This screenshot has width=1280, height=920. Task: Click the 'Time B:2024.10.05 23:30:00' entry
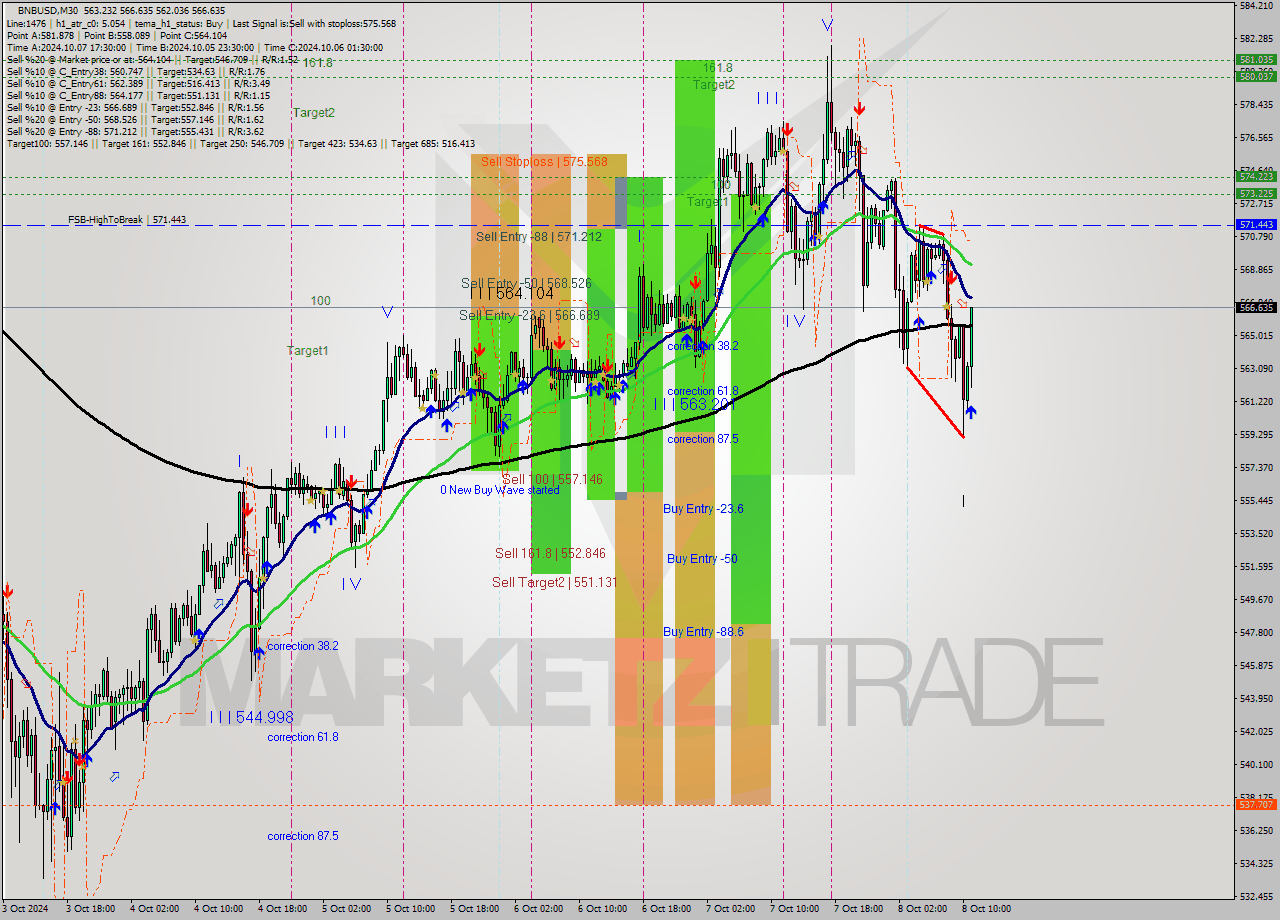(195, 47)
